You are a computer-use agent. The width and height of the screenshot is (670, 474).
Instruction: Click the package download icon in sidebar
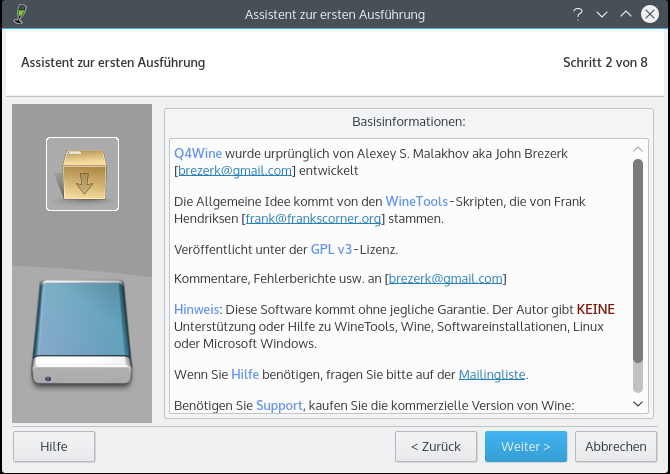click(82, 174)
